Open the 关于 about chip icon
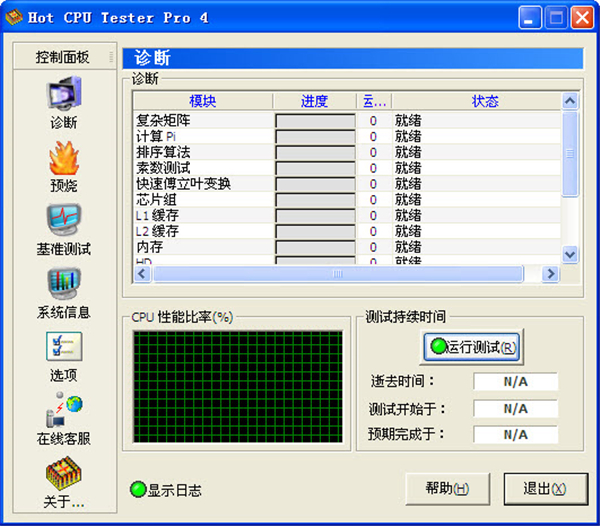This screenshot has width=600, height=526. click(64, 473)
